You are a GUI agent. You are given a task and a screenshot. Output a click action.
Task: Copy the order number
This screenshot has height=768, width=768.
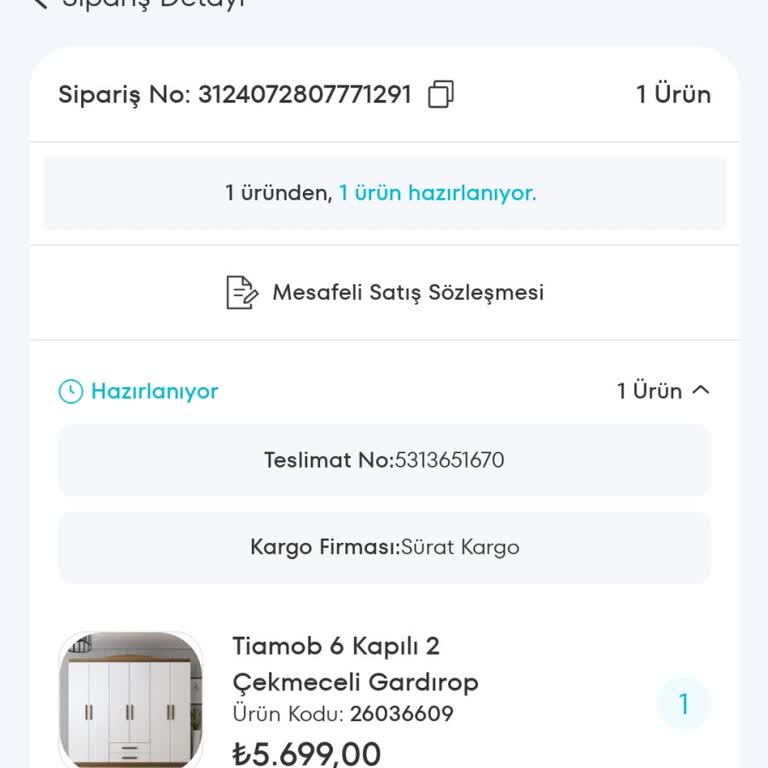pyautogui.click(x=441, y=95)
